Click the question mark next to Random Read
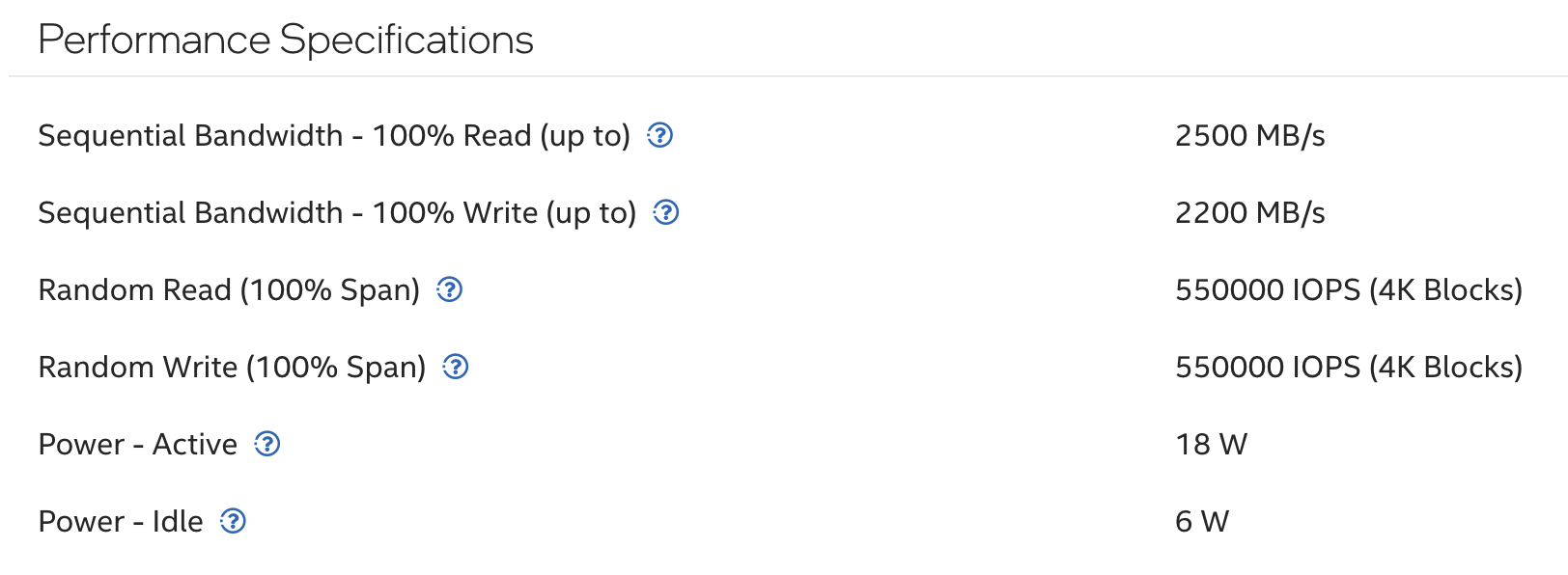The width and height of the screenshot is (1568, 575). [450, 289]
